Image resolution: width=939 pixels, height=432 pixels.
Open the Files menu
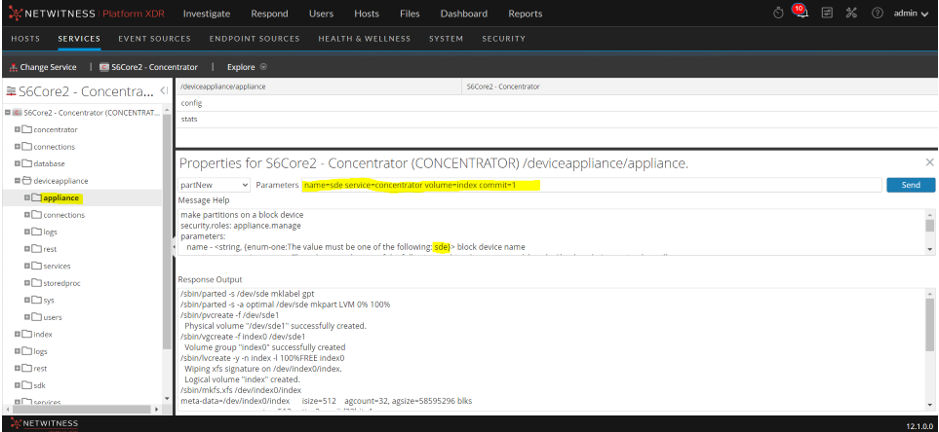click(x=410, y=13)
